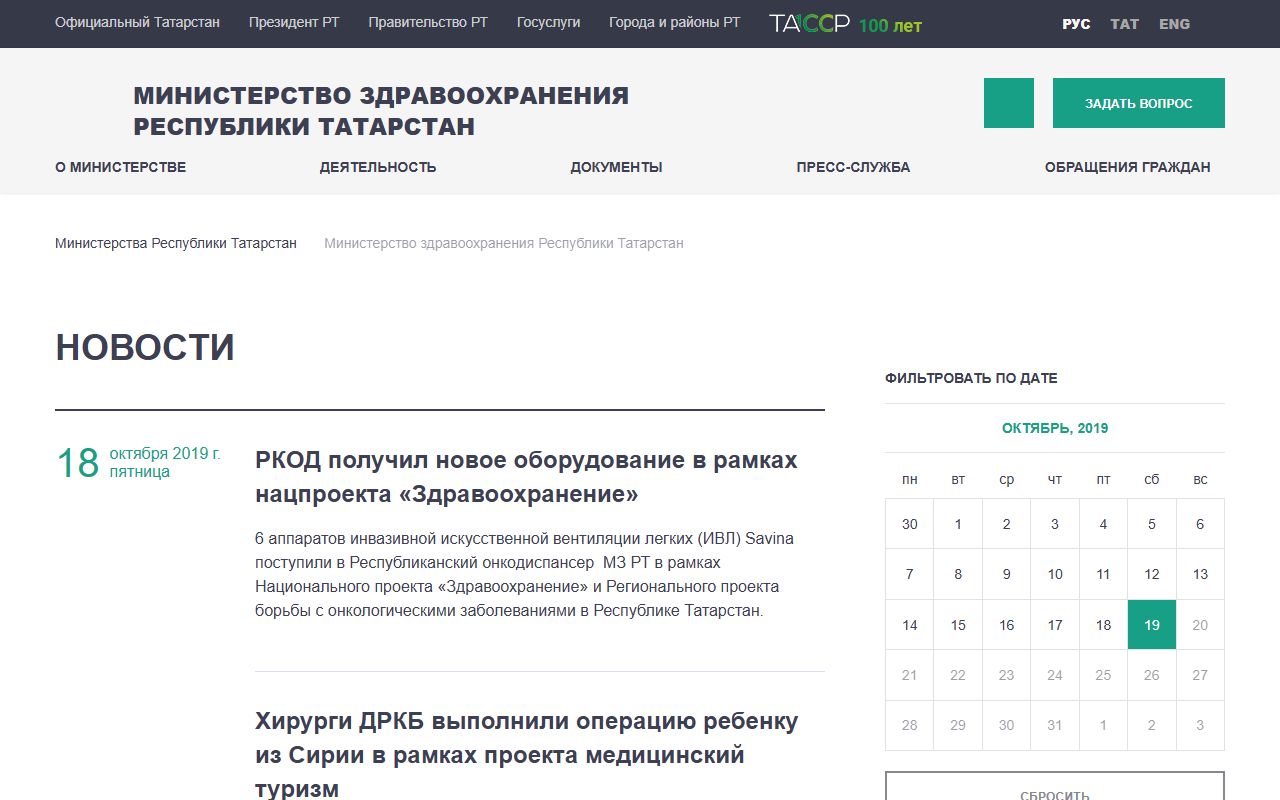Follow breadcrumb Министерства Республики Татарстан
The image size is (1280, 800).
[176, 243]
